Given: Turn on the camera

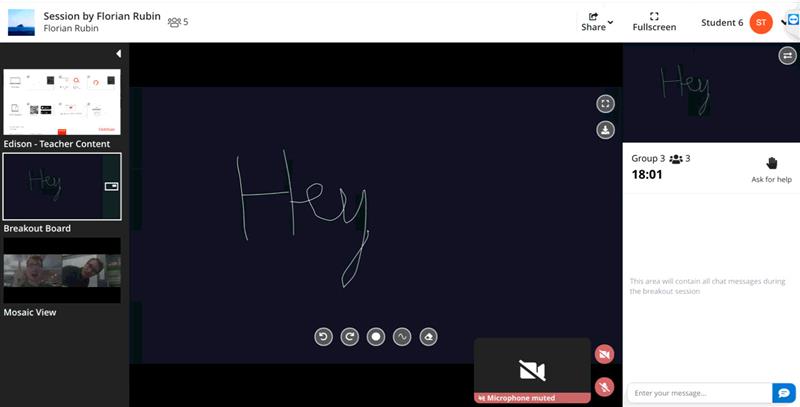Looking at the screenshot, I should tap(604, 354).
